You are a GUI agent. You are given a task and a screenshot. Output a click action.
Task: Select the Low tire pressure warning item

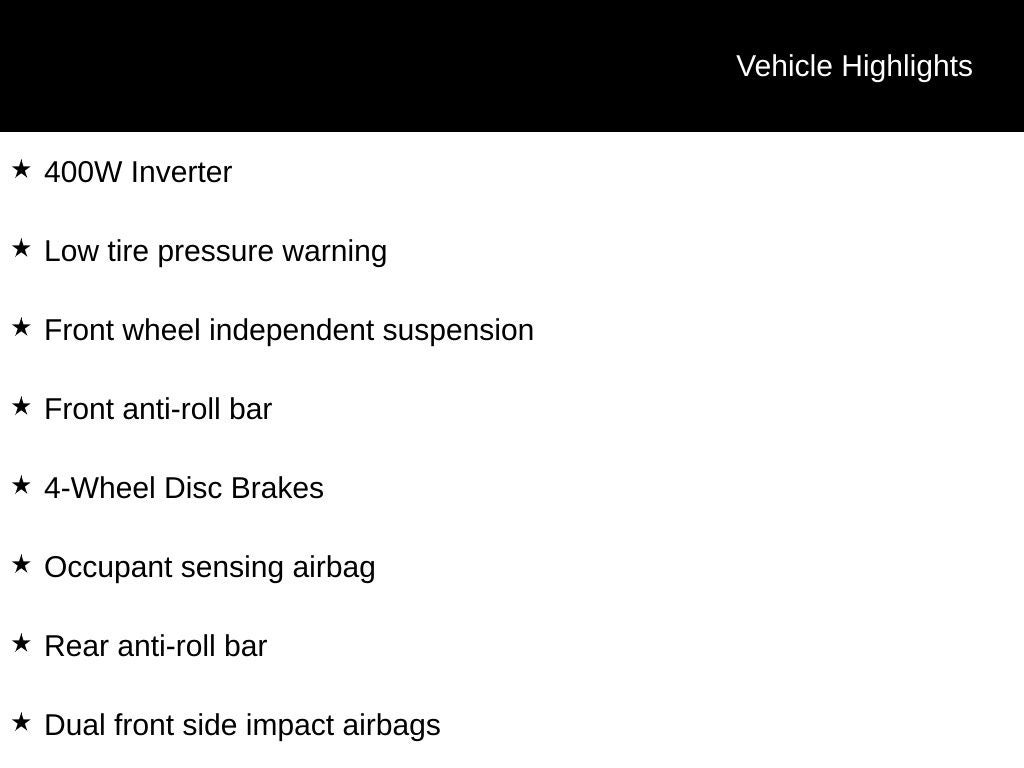(x=215, y=251)
